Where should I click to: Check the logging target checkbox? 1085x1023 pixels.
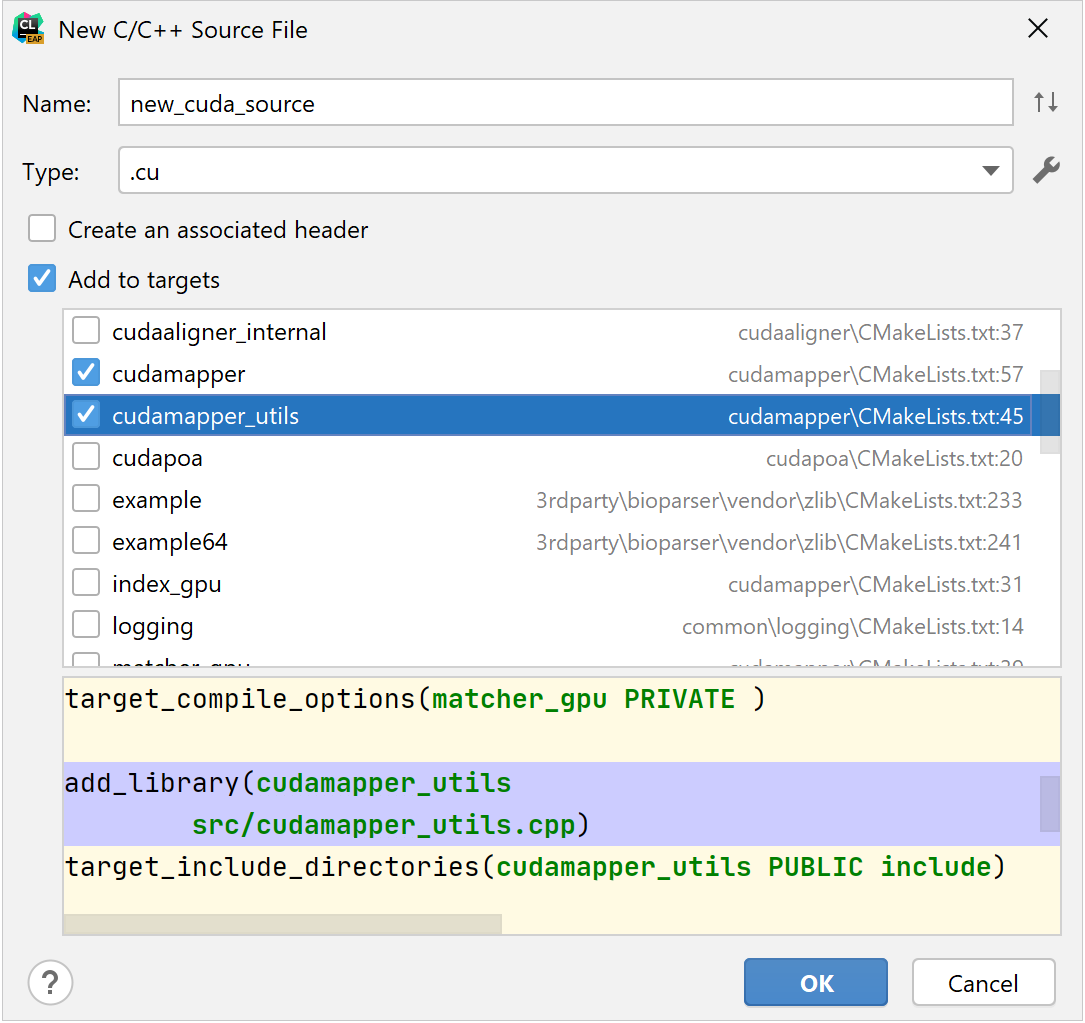(x=86, y=625)
